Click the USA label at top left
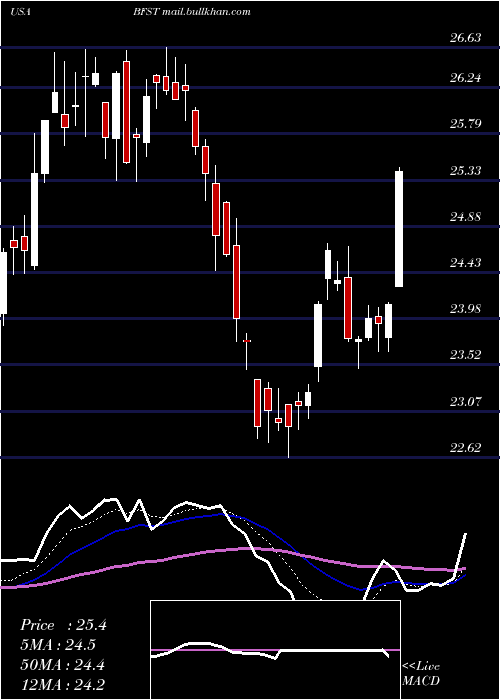 20,12
